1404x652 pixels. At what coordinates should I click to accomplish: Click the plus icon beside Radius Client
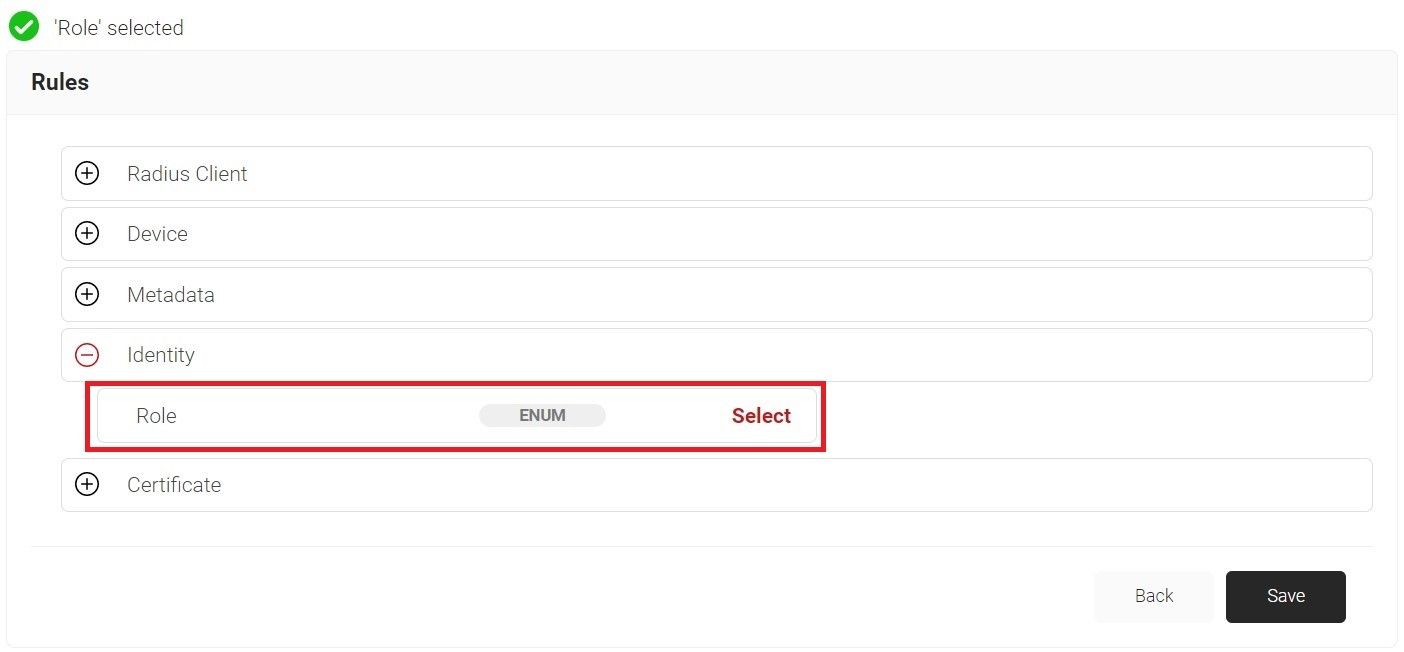pyautogui.click(x=88, y=174)
